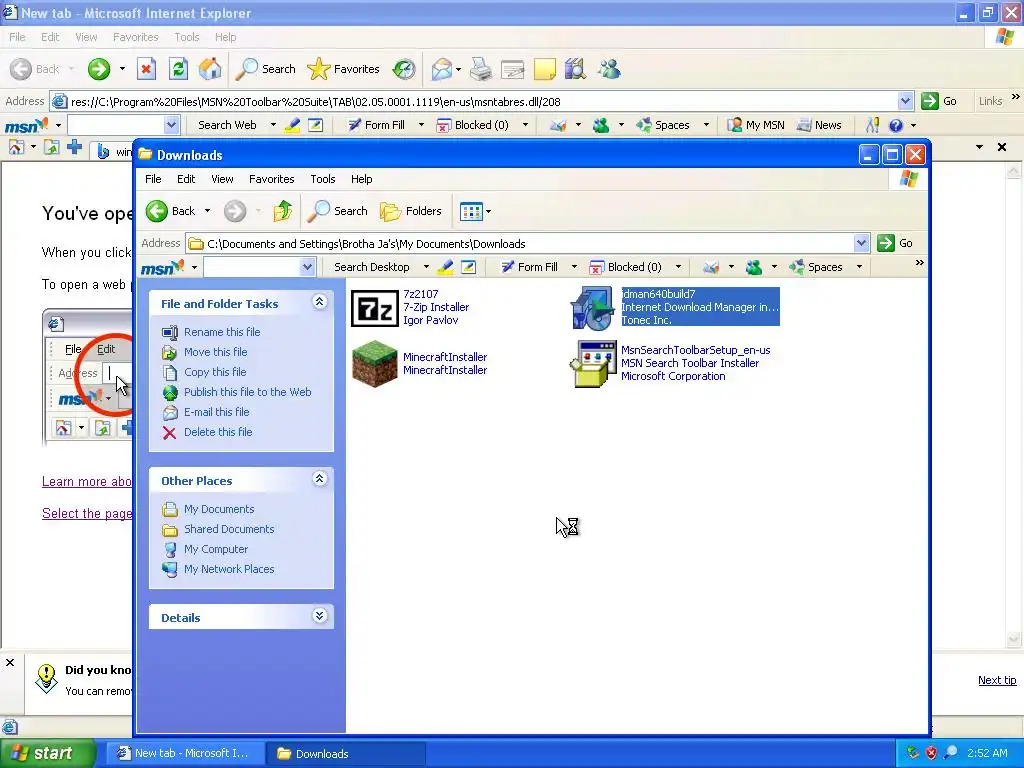Click the Forward green arrow in Internet Explorer
This screenshot has height=768, width=1024.
point(99,69)
